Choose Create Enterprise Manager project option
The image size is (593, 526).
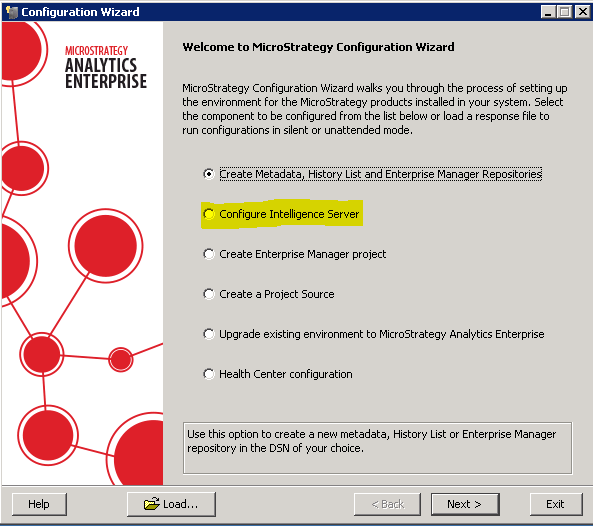coord(208,254)
